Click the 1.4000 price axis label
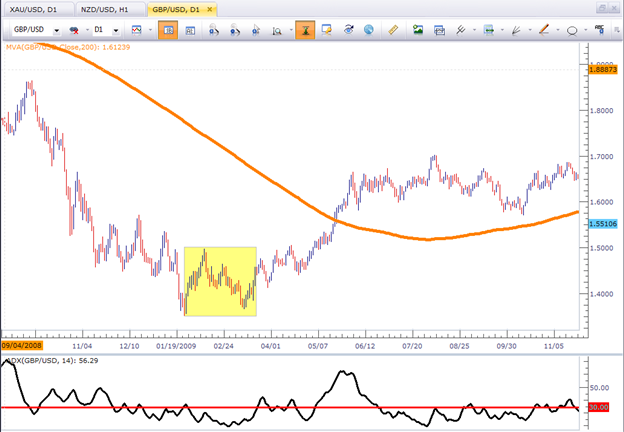The image size is (624, 432). (601, 294)
